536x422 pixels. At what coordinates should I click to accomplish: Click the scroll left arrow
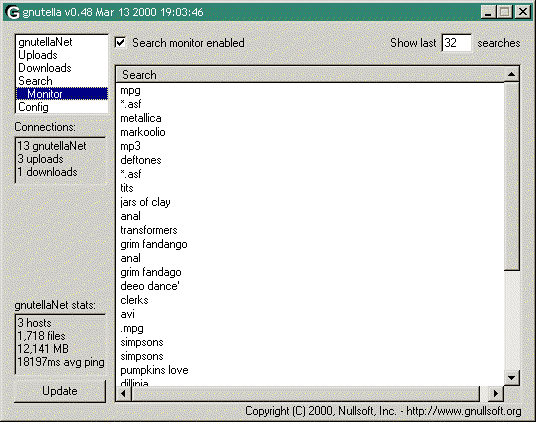(x=123, y=394)
